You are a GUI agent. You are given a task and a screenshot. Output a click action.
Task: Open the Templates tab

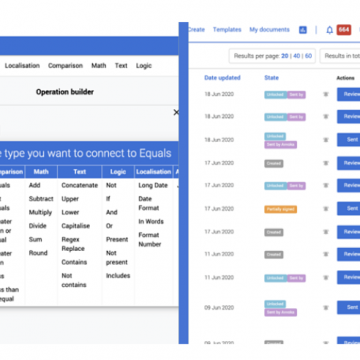[x=227, y=30]
